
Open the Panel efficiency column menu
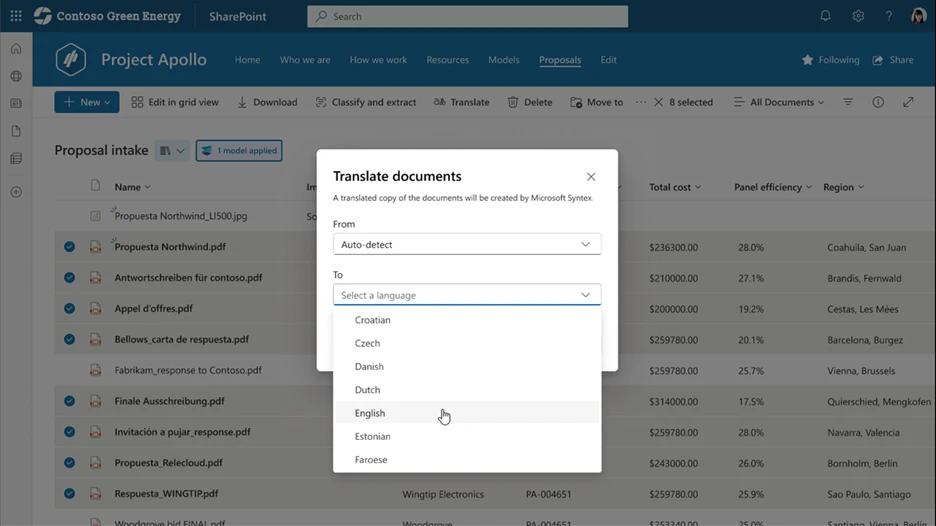pos(773,187)
